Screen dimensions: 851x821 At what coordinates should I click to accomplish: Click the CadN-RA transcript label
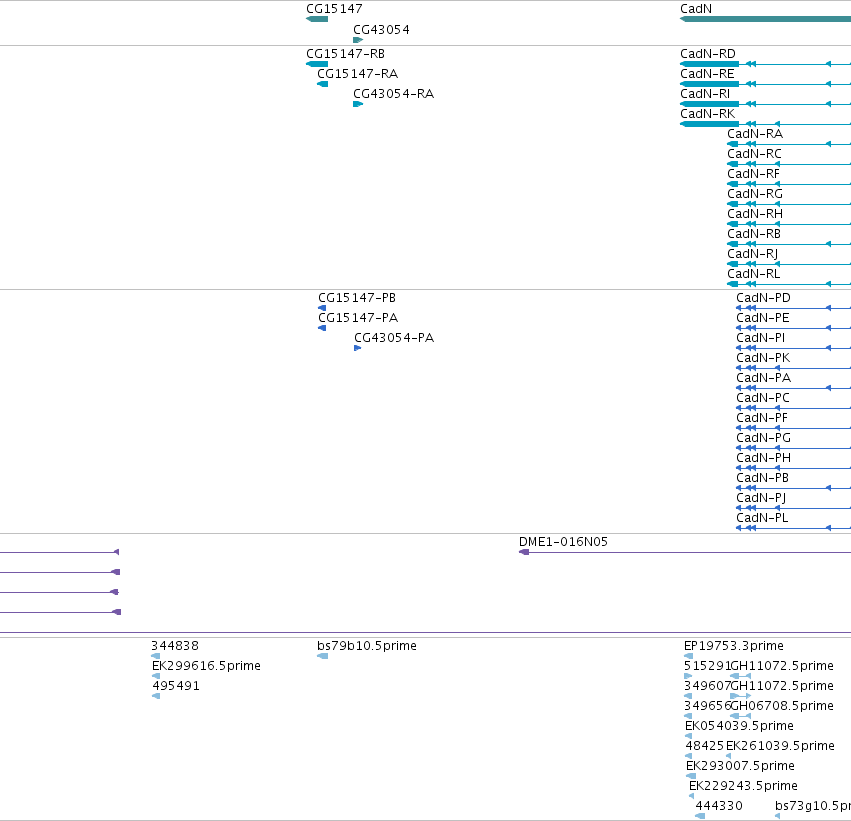755,134
